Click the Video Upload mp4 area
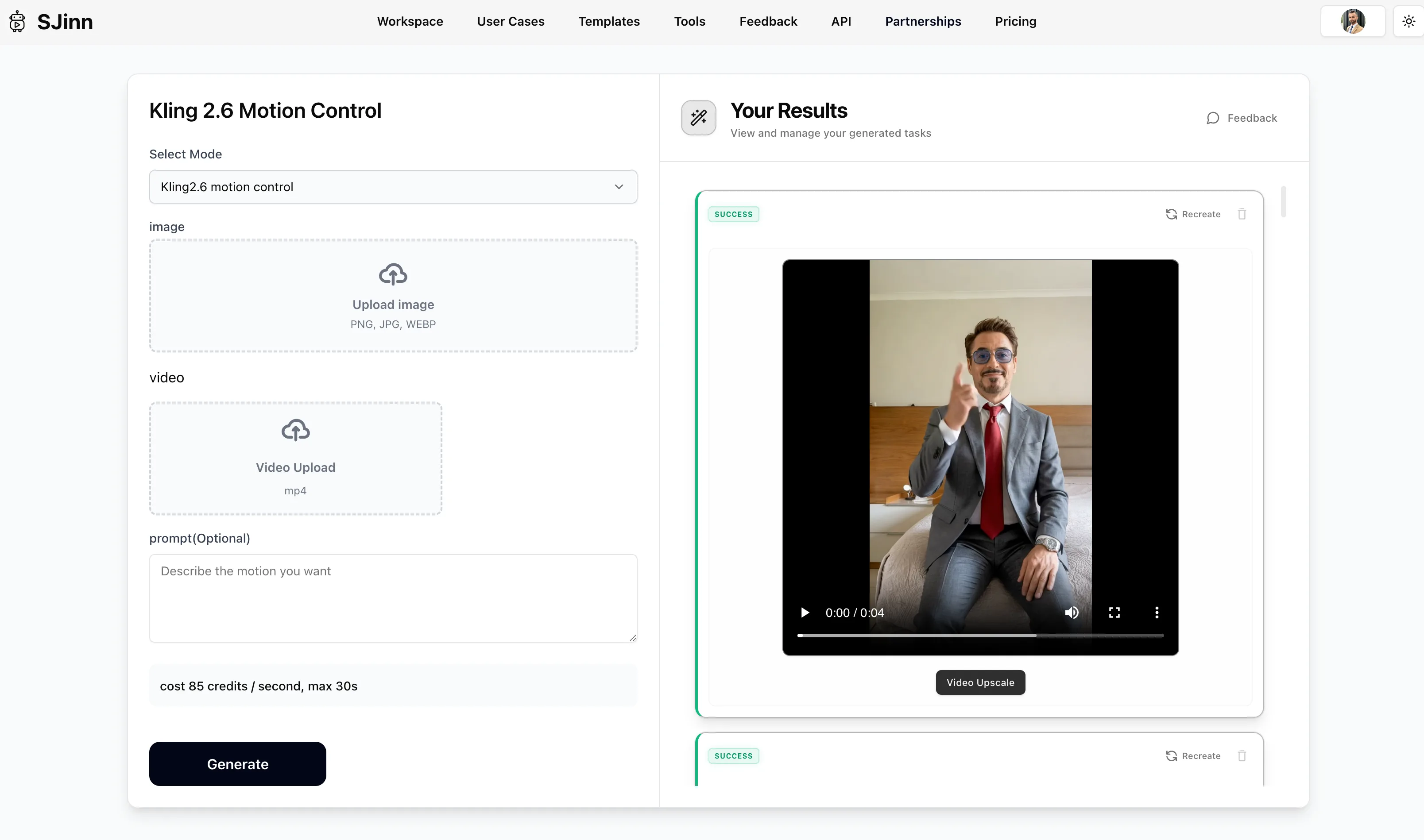The image size is (1424, 840). point(295,459)
